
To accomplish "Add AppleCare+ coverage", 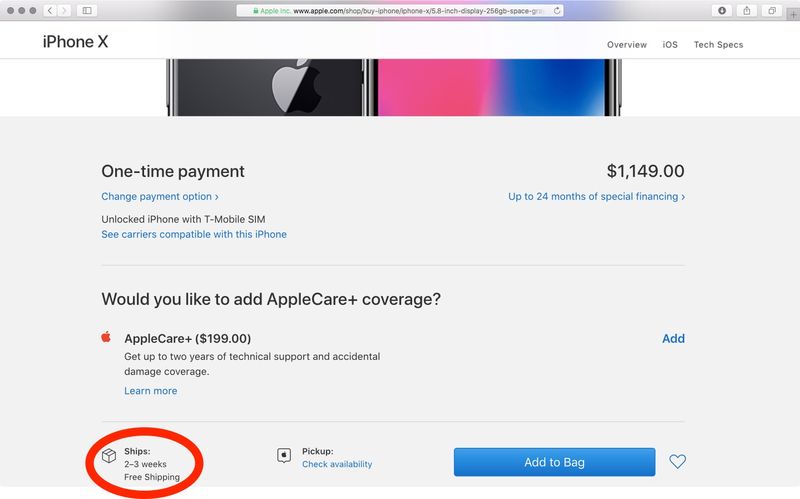I will [673, 338].
